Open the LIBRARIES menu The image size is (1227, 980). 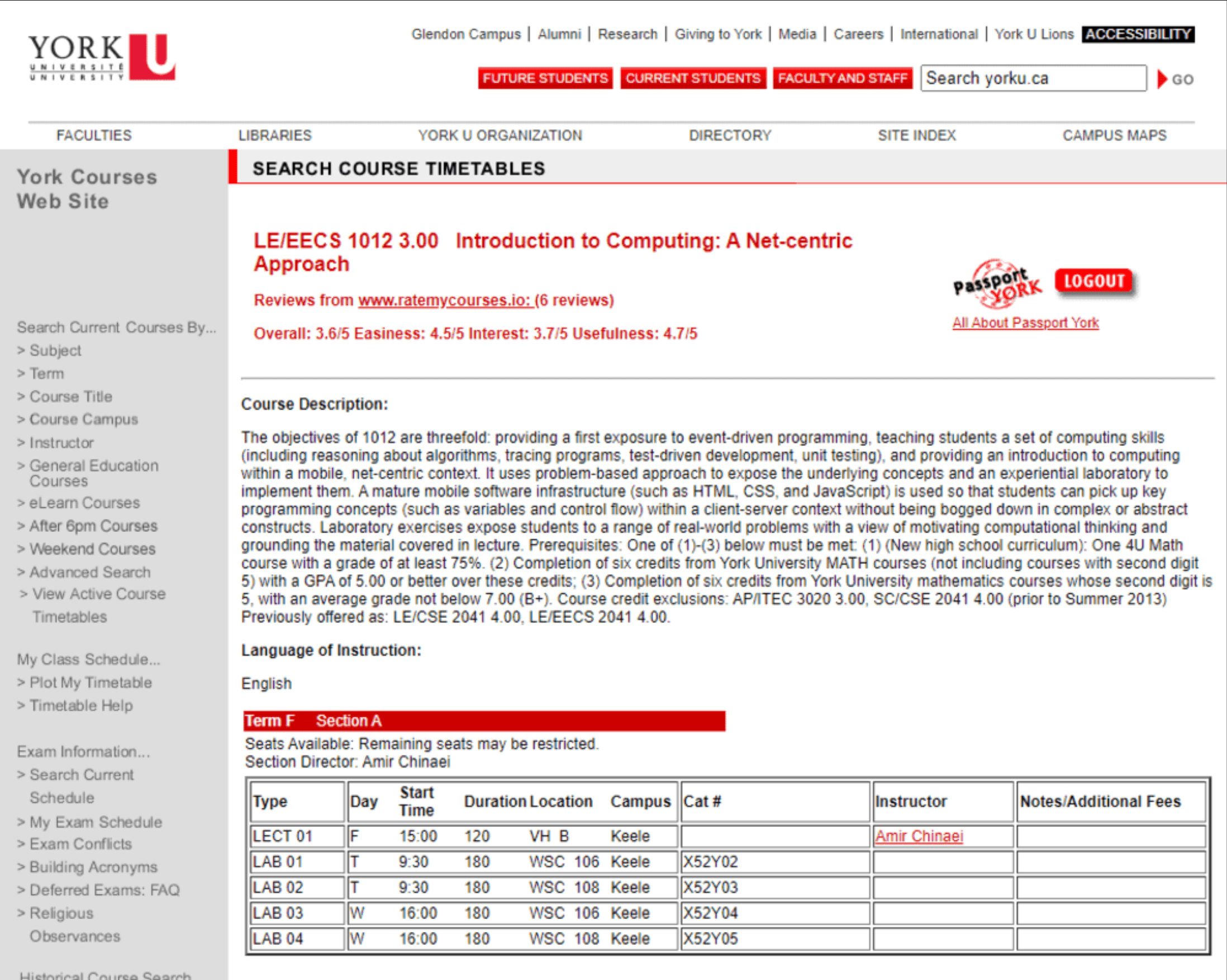pos(275,135)
